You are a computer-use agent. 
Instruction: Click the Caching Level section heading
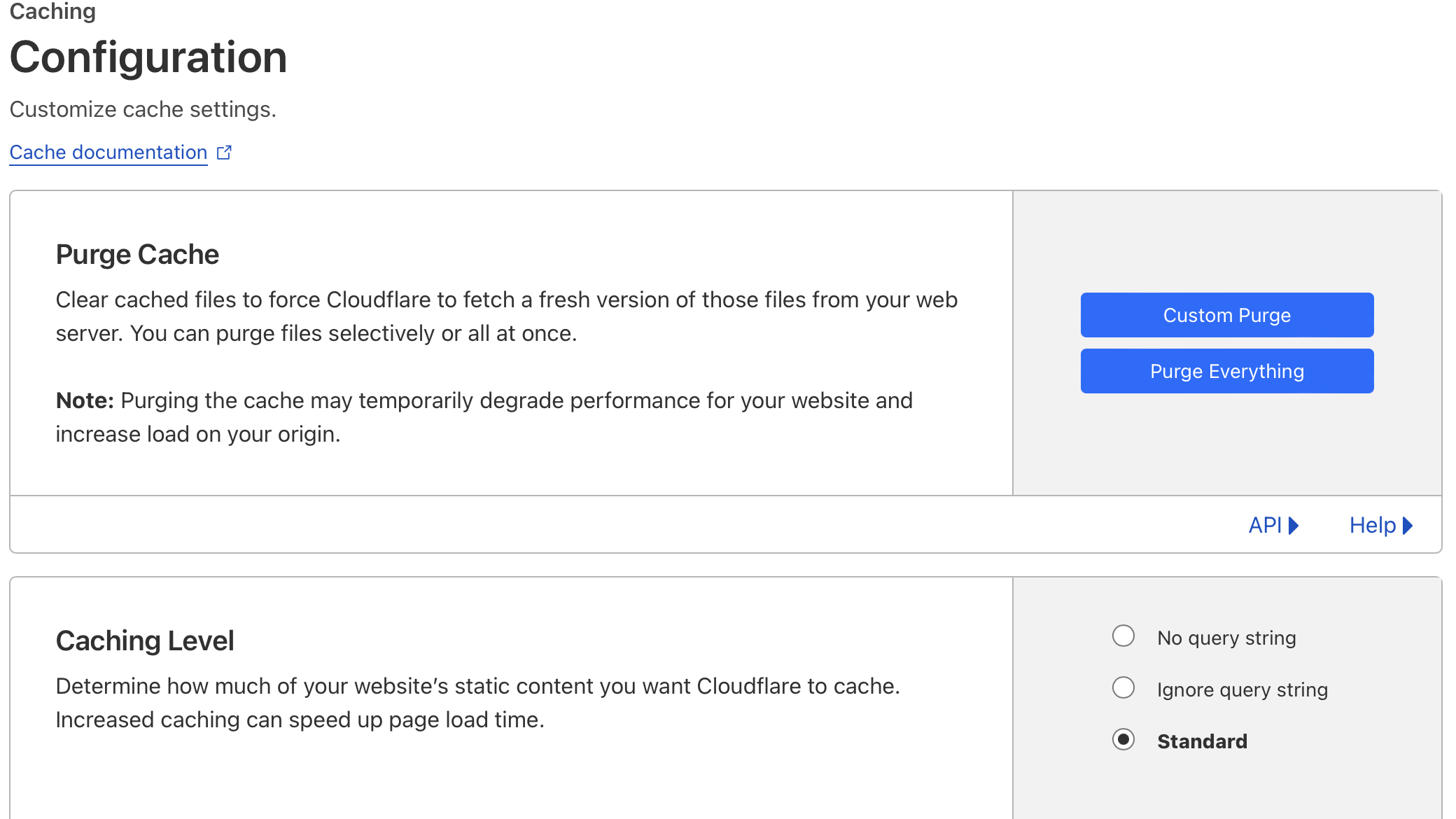[x=145, y=640]
